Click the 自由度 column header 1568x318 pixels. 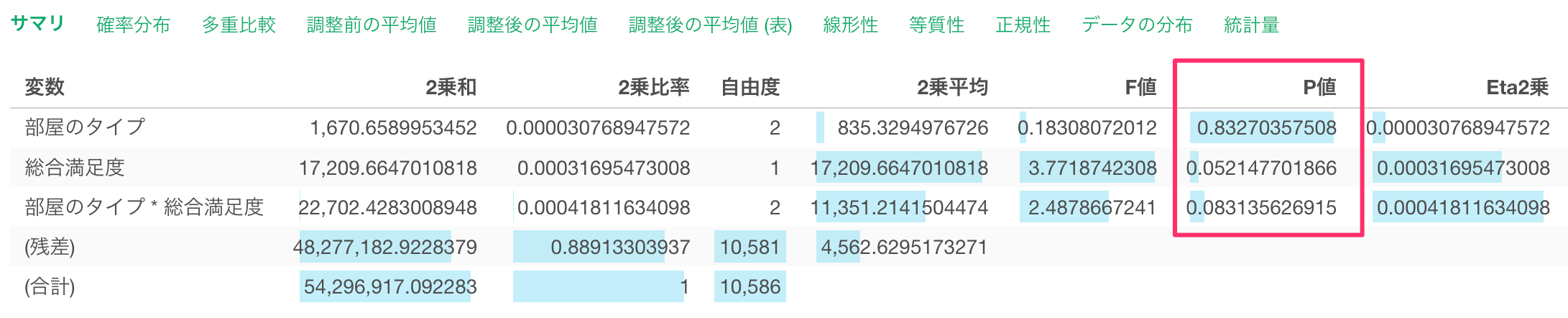tap(750, 87)
